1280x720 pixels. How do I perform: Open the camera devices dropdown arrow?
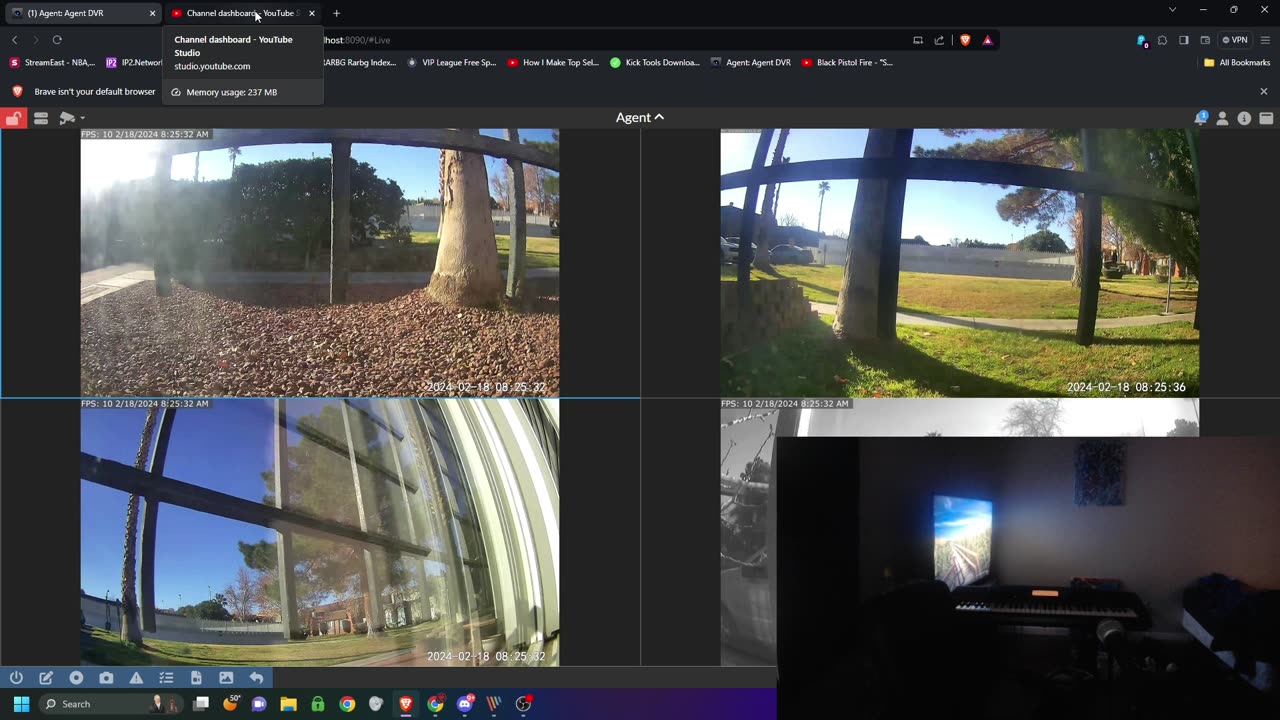(x=82, y=118)
